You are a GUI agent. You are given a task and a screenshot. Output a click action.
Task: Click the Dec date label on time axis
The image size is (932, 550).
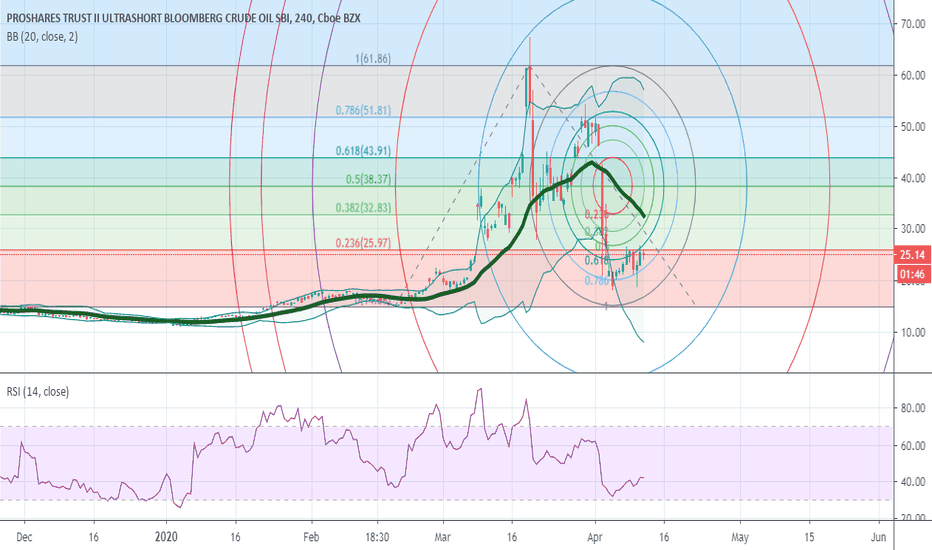[x=24, y=538]
